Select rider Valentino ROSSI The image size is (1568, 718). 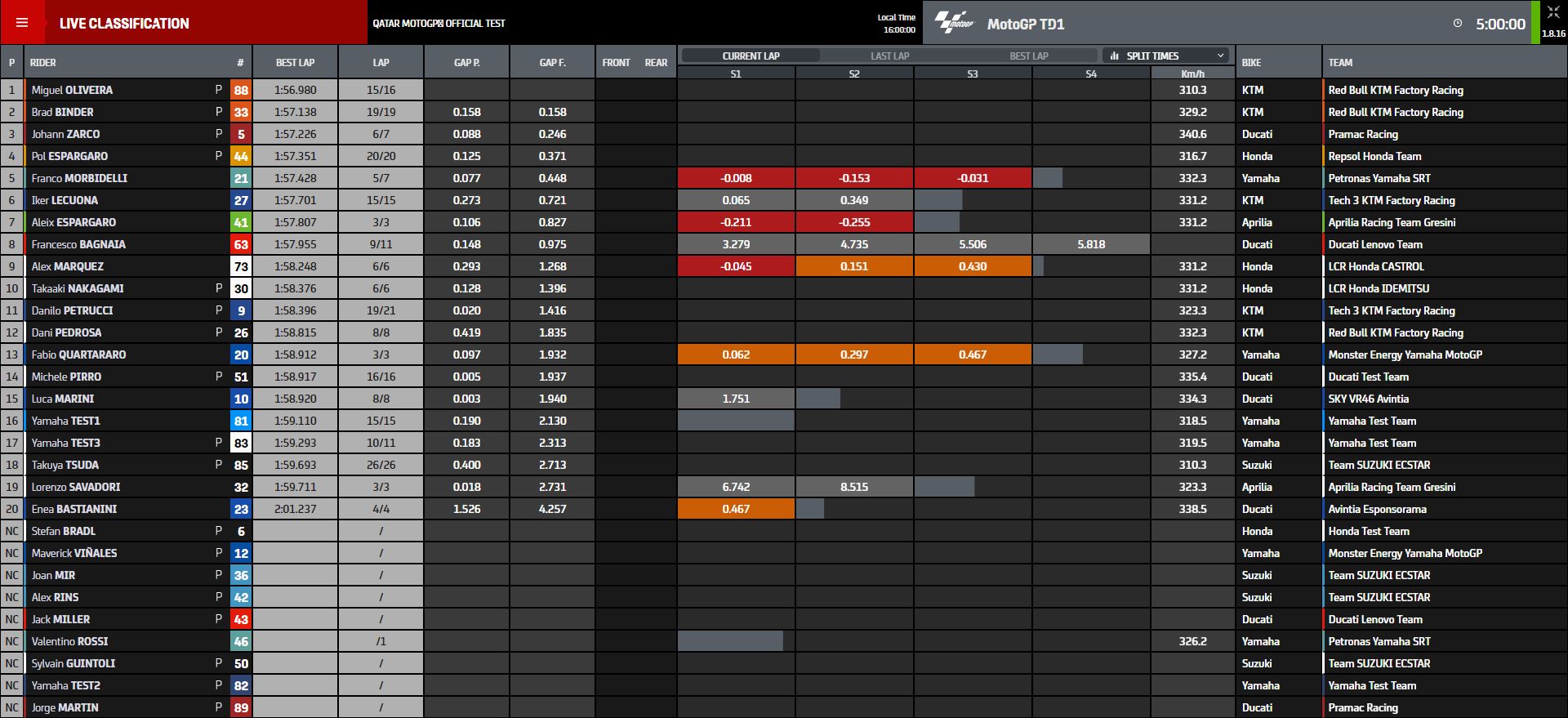(x=69, y=641)
